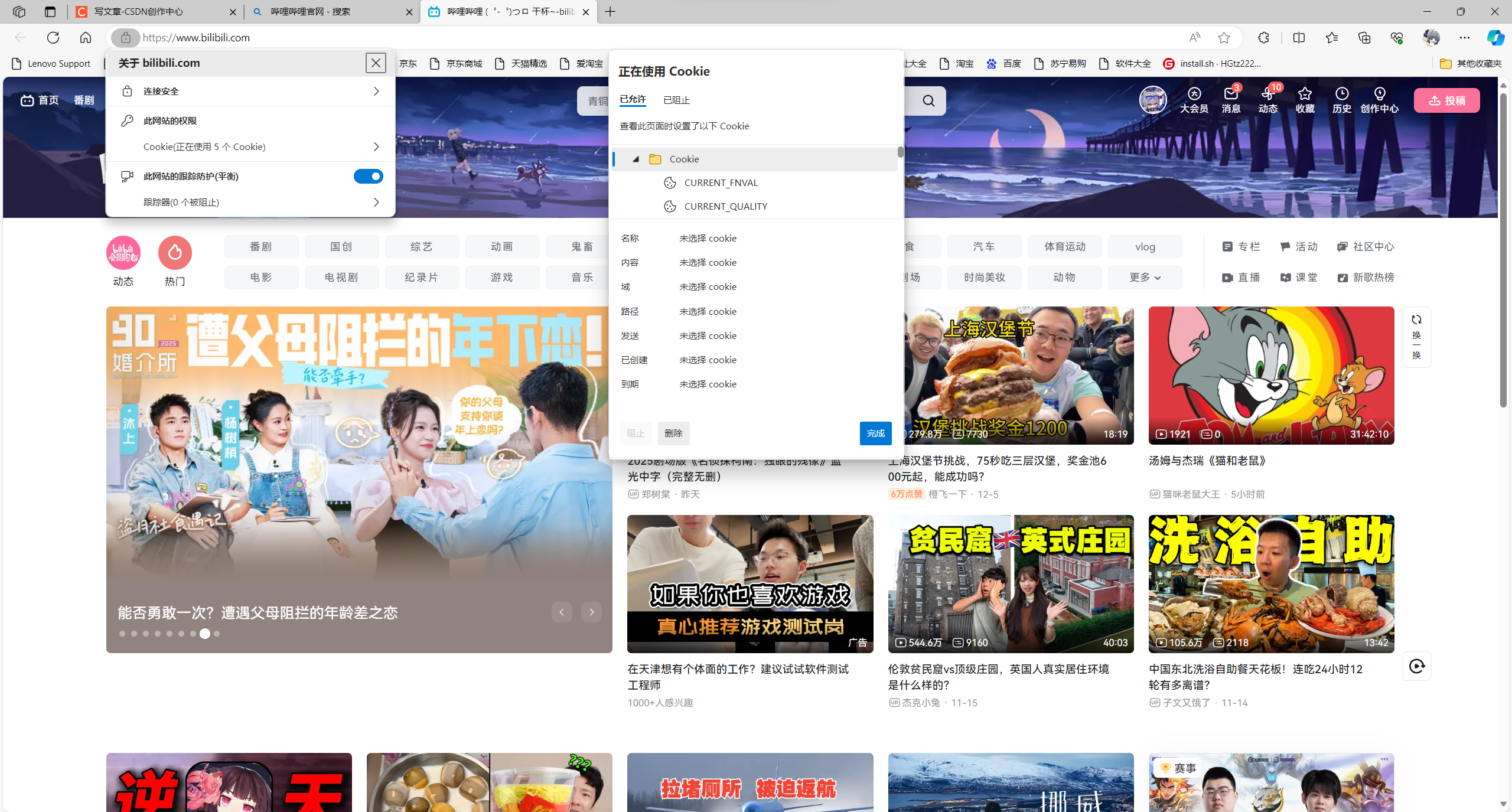Open the 创作中心 lightbulb icon
Screen dimensions: 1512x812
click(1379, 94)
